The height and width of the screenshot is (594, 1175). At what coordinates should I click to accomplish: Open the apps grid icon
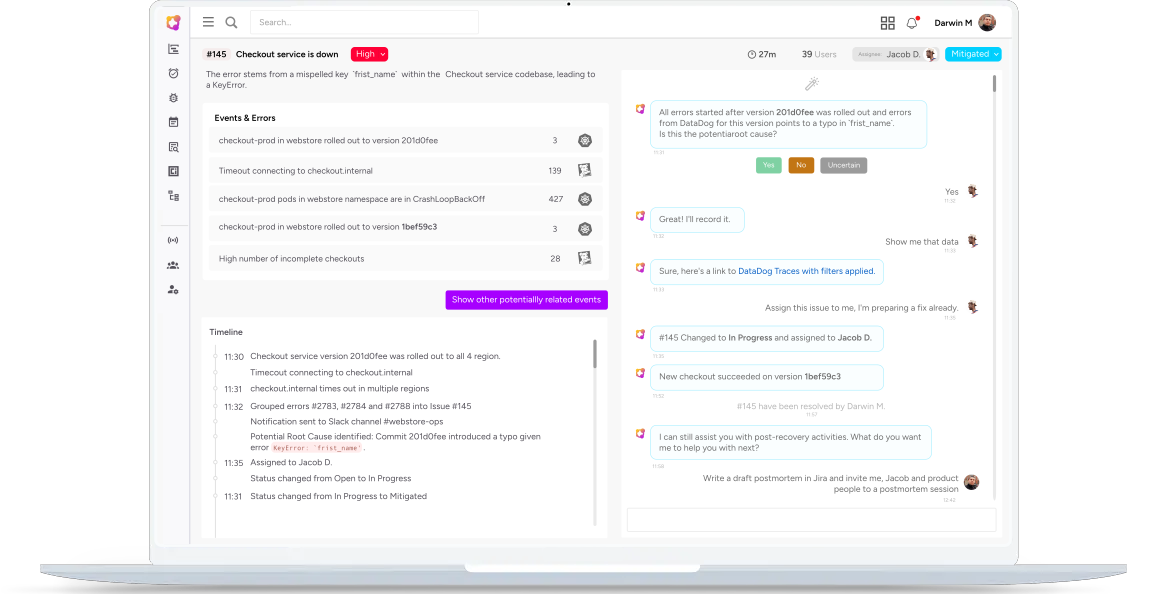pos(887,23)
